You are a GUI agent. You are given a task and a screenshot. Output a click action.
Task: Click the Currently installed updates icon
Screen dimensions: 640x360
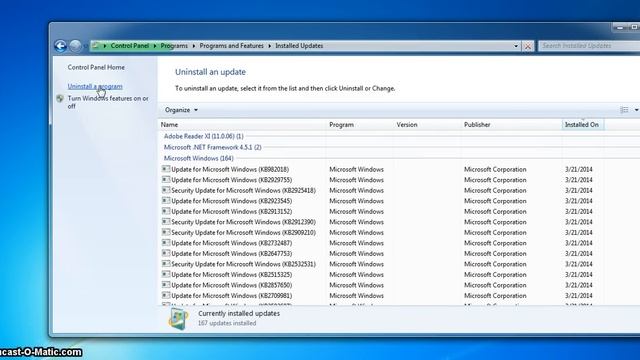click(178, 318)
